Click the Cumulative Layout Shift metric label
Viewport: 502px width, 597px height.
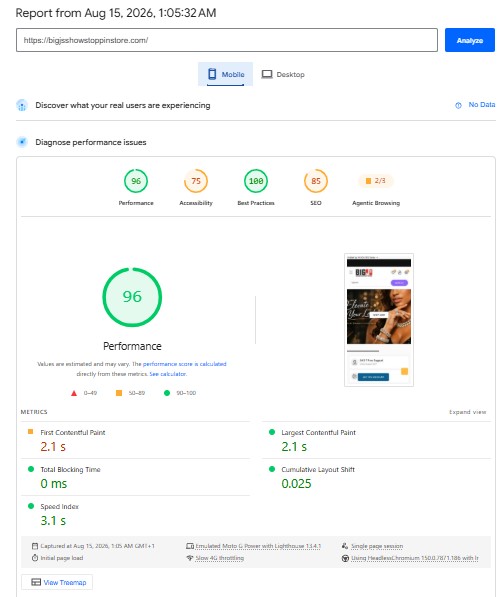coord(318,469)
